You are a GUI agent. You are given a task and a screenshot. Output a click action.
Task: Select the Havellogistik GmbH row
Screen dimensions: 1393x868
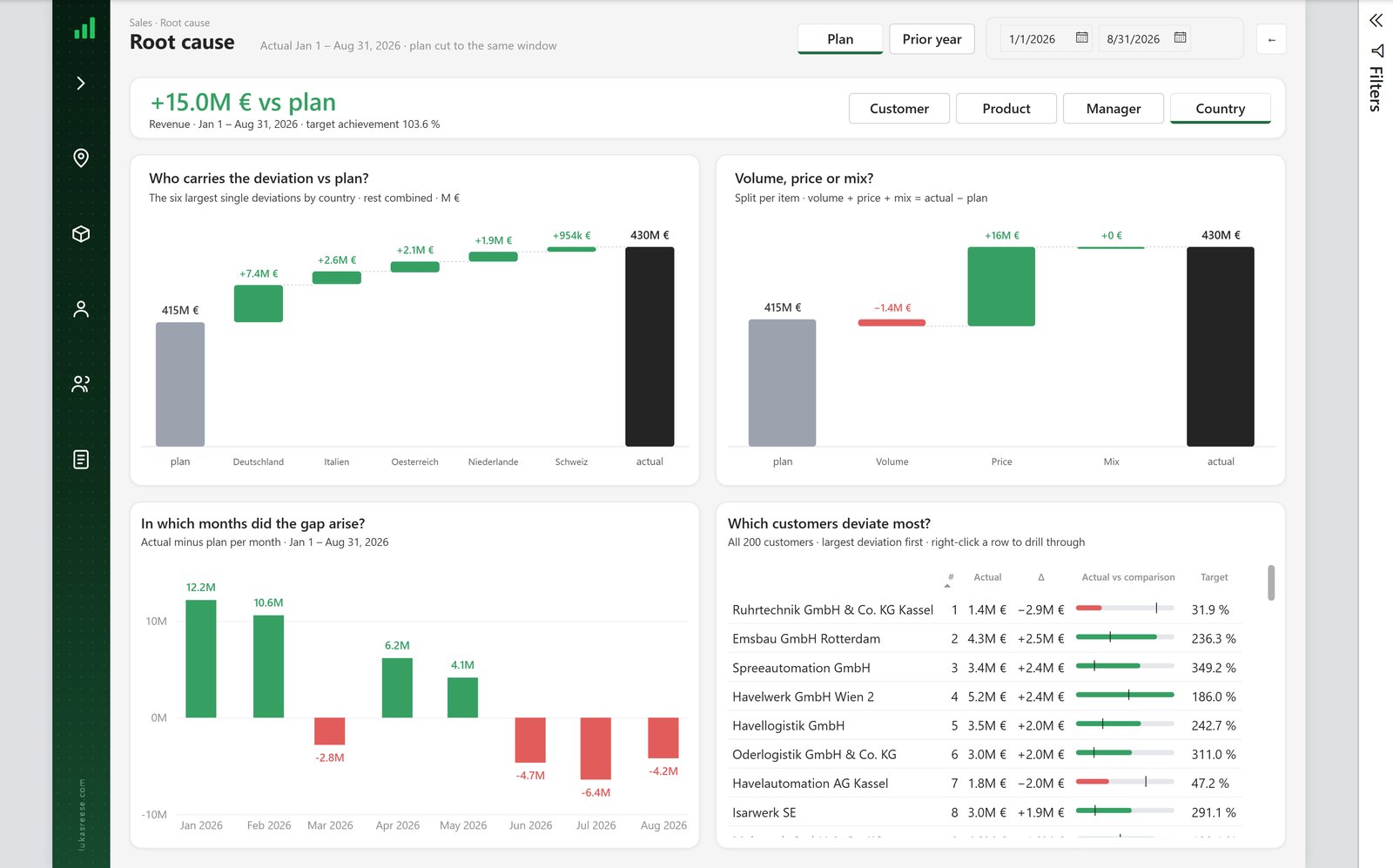985,725
